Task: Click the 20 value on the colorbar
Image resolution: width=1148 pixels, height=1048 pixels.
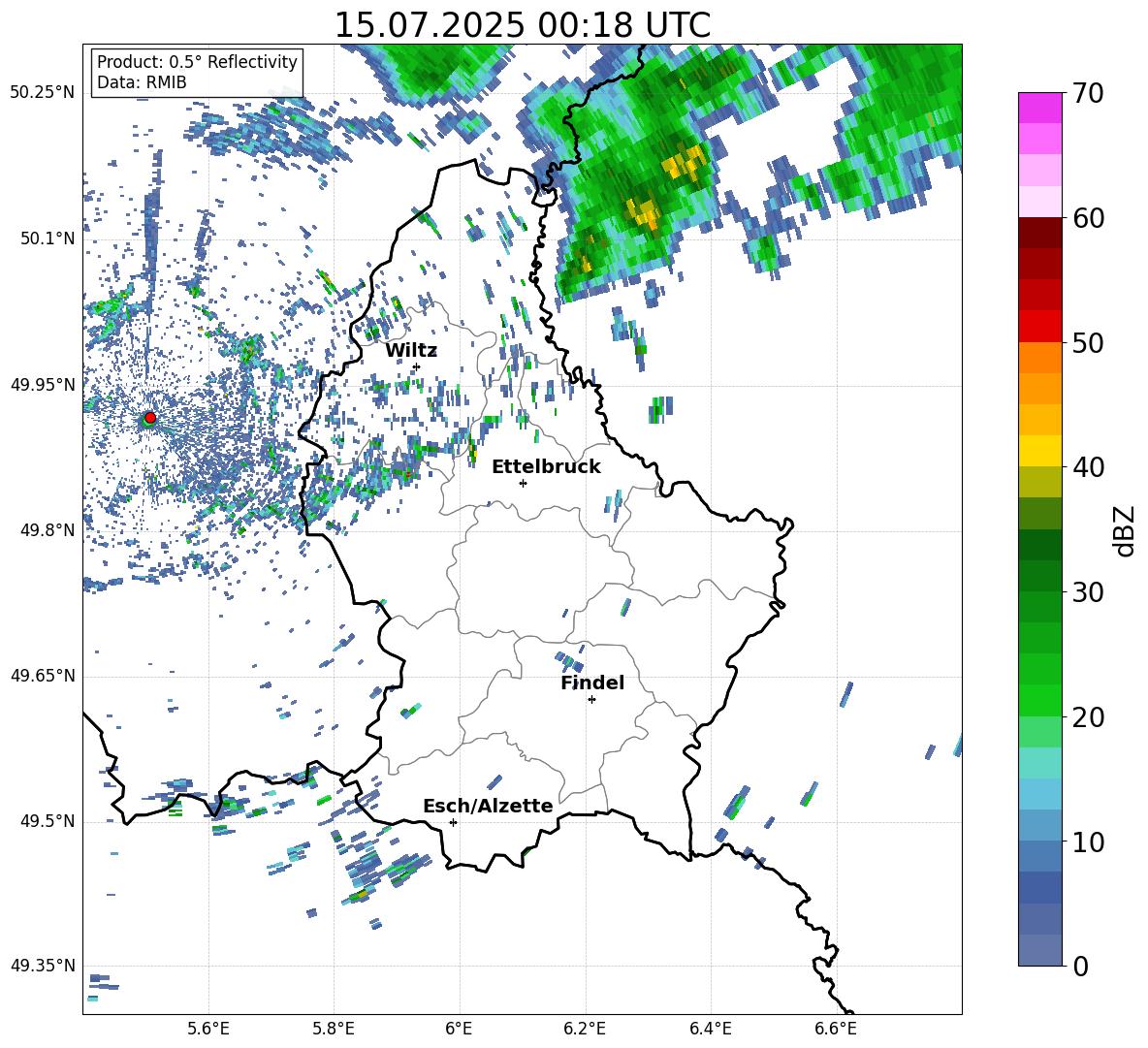Action: pos(1088,717)
